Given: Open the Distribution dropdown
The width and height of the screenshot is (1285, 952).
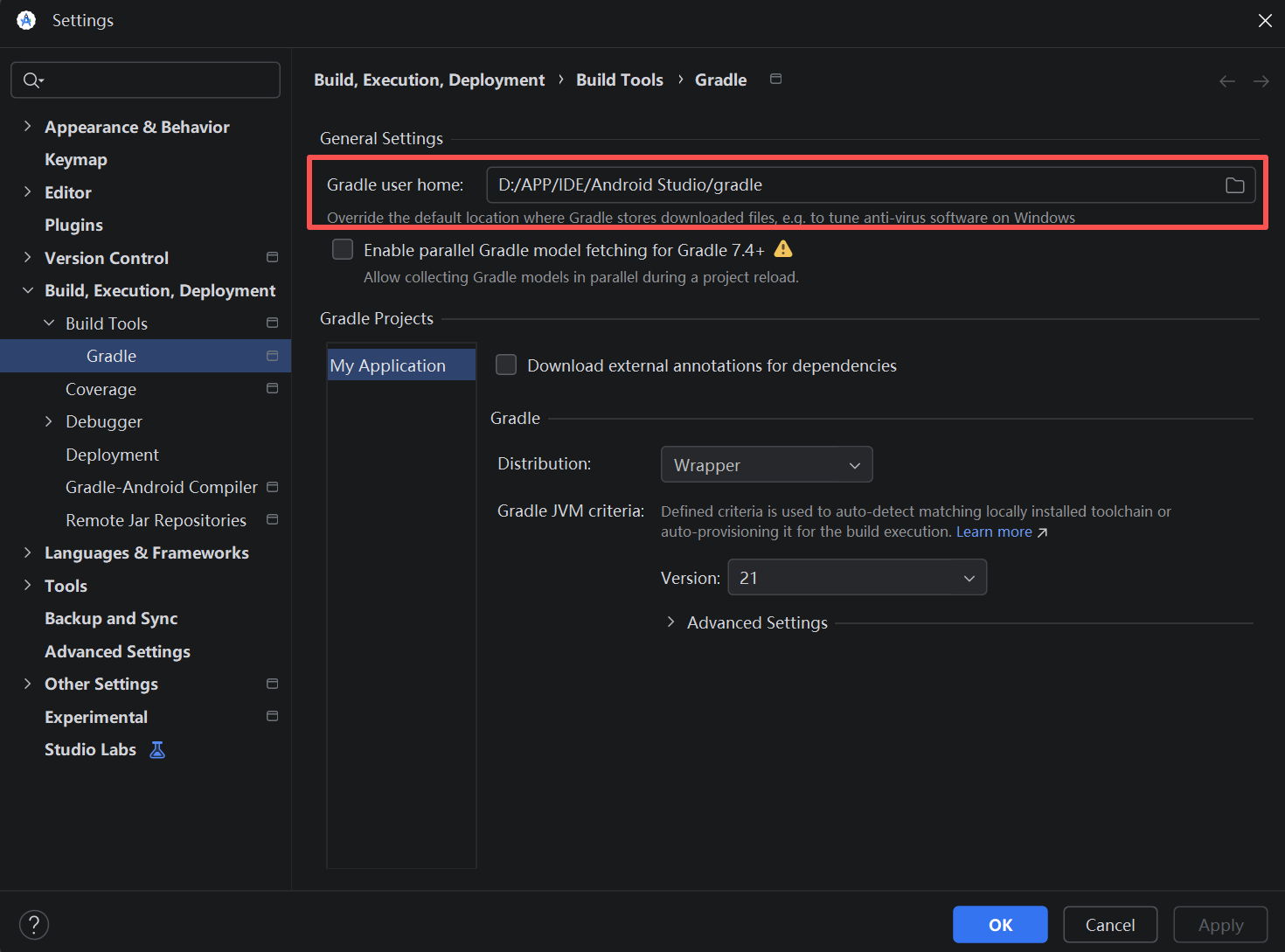Looking at the screenshot, I should pos(767,464).
